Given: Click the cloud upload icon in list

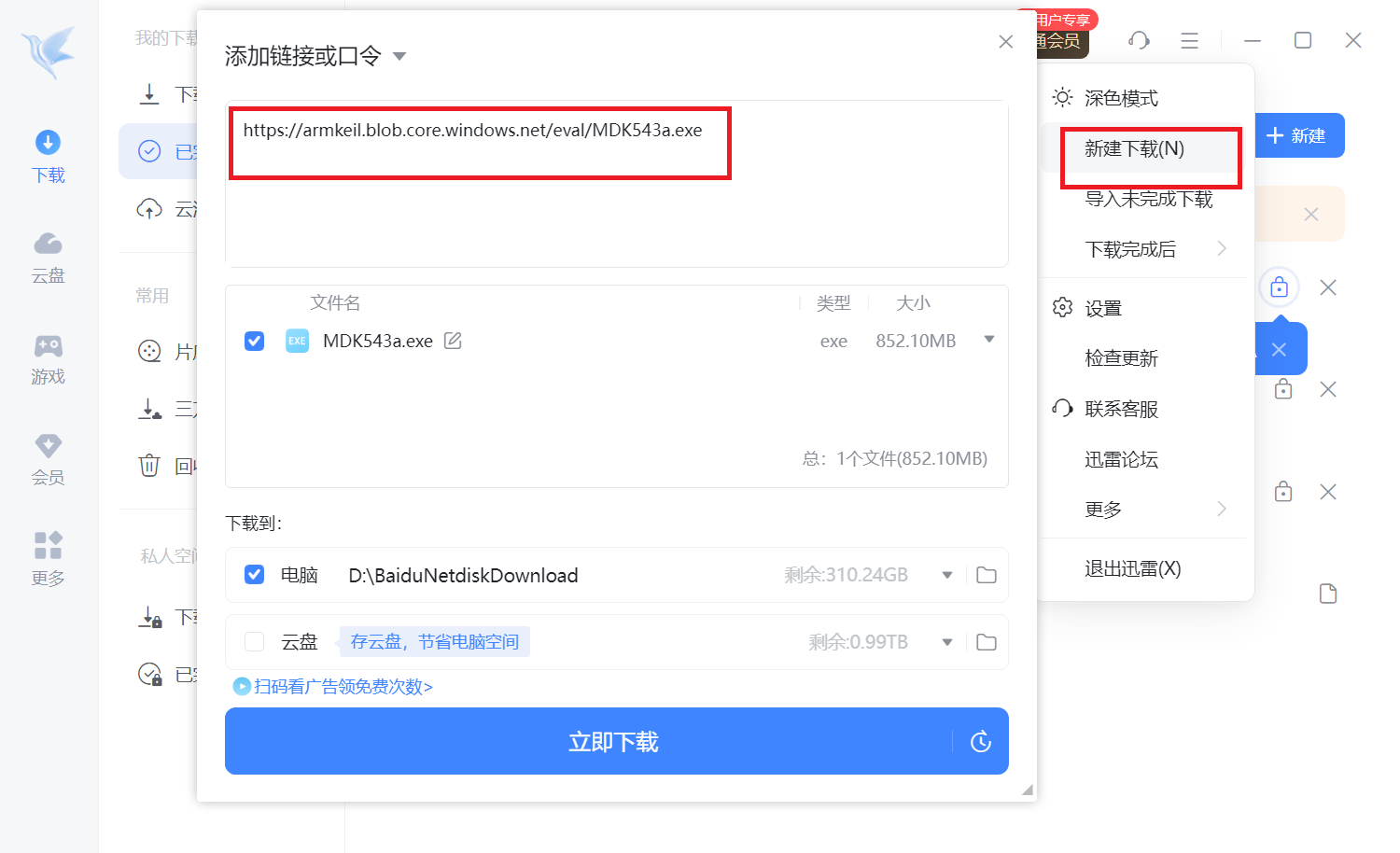Looking at the screenshot, I should click(x=149, y=208).
